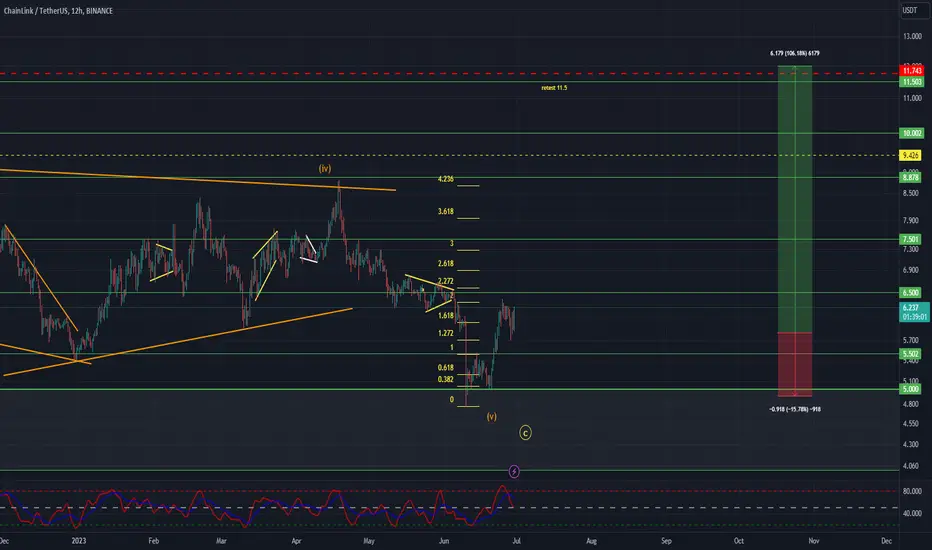Click the Oct label on time axis
Viewport: 932px width, 550px height.
(738, 540)
